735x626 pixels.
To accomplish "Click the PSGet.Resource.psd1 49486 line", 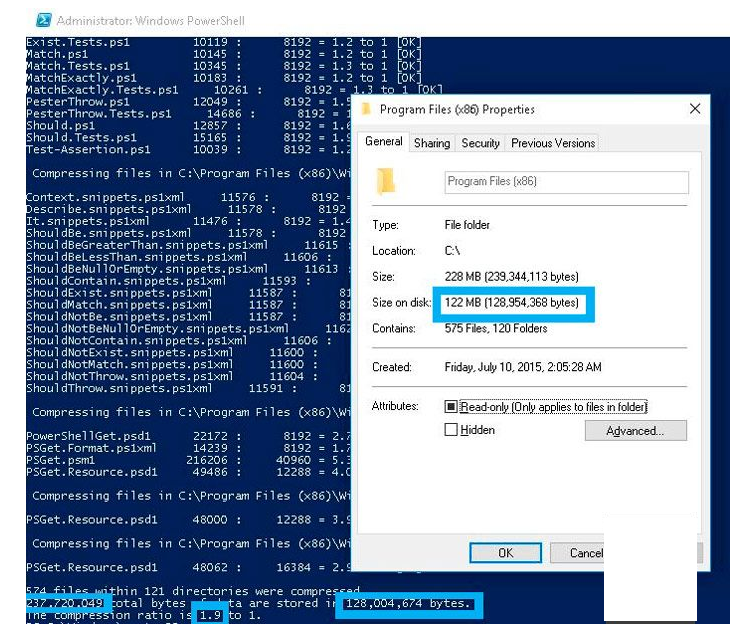I will tap(188, 472).
